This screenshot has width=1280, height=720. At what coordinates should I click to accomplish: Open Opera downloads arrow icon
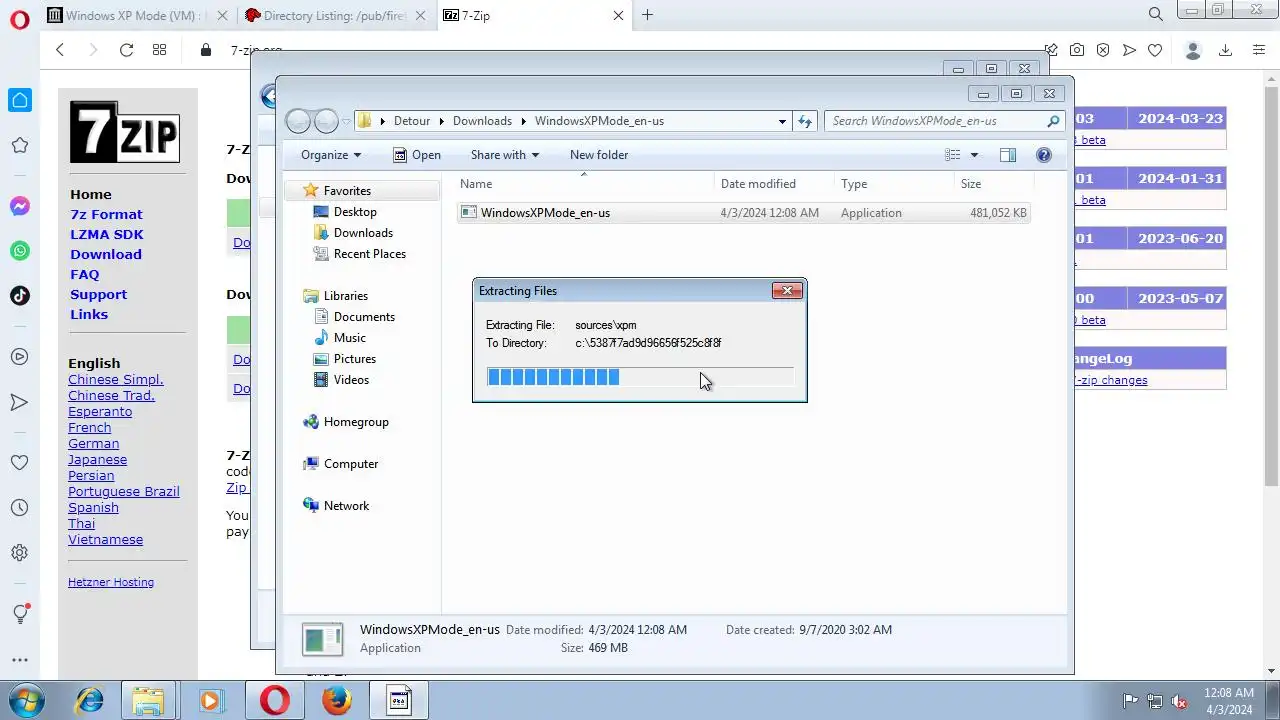1225,50
